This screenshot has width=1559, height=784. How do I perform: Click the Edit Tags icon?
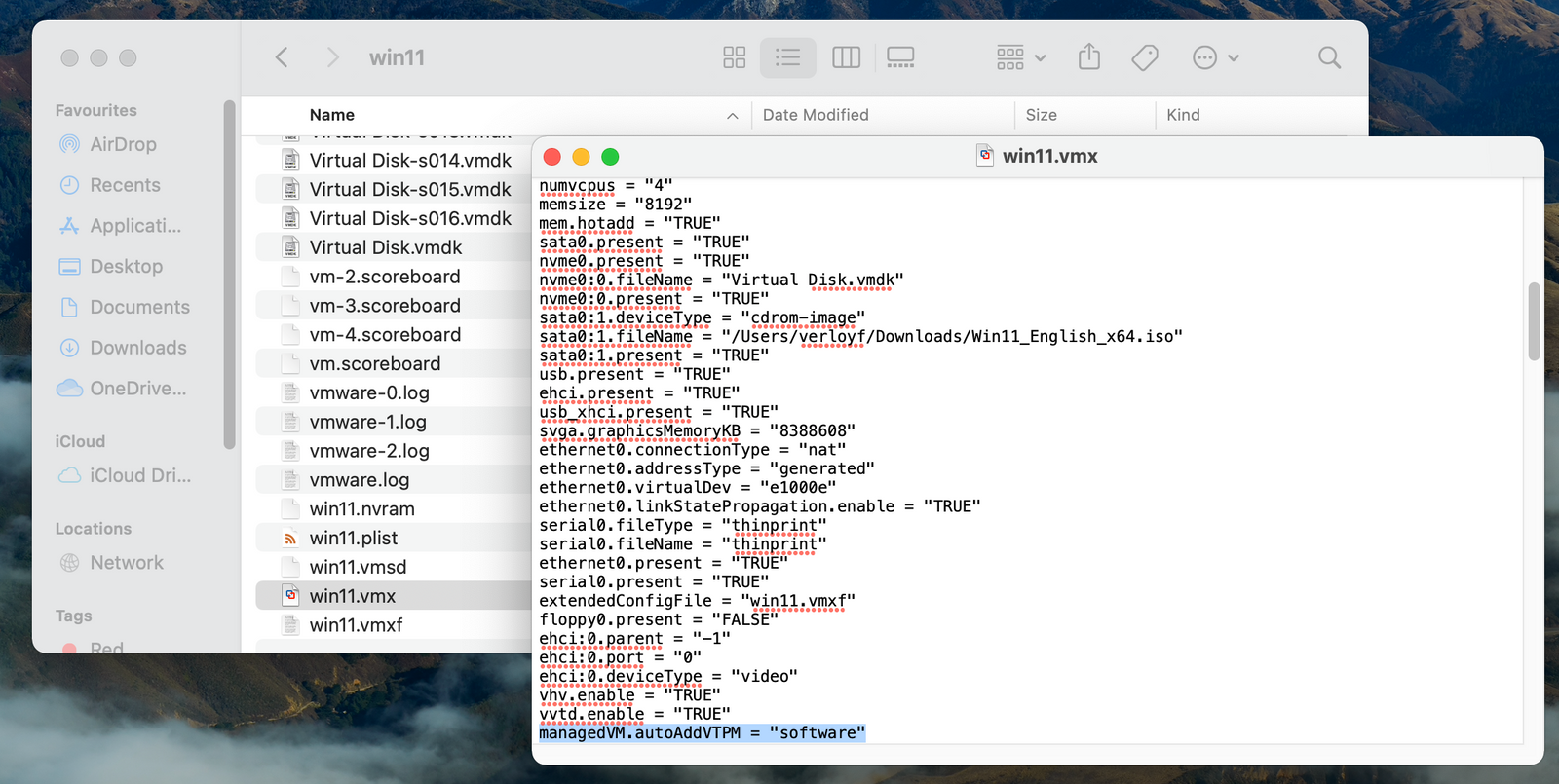(1145, 57)
